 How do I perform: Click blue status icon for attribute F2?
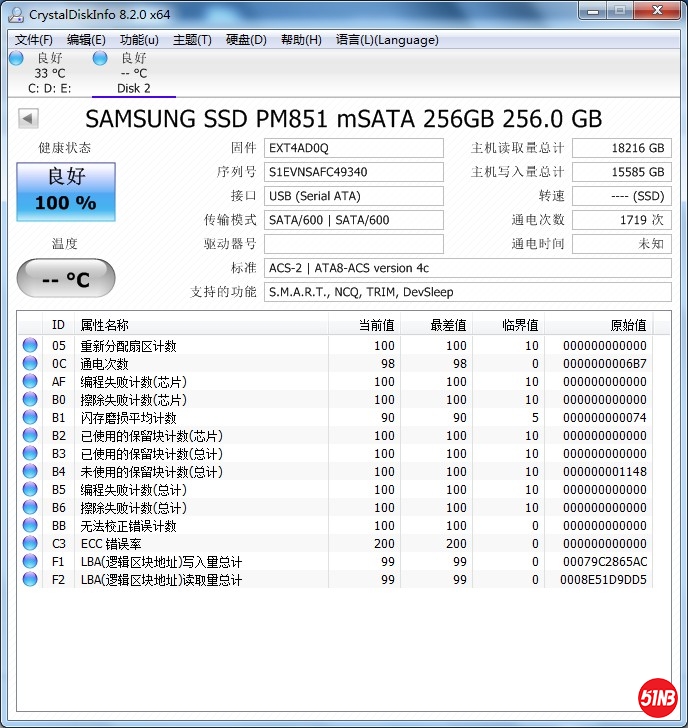[x=30, y=580]
